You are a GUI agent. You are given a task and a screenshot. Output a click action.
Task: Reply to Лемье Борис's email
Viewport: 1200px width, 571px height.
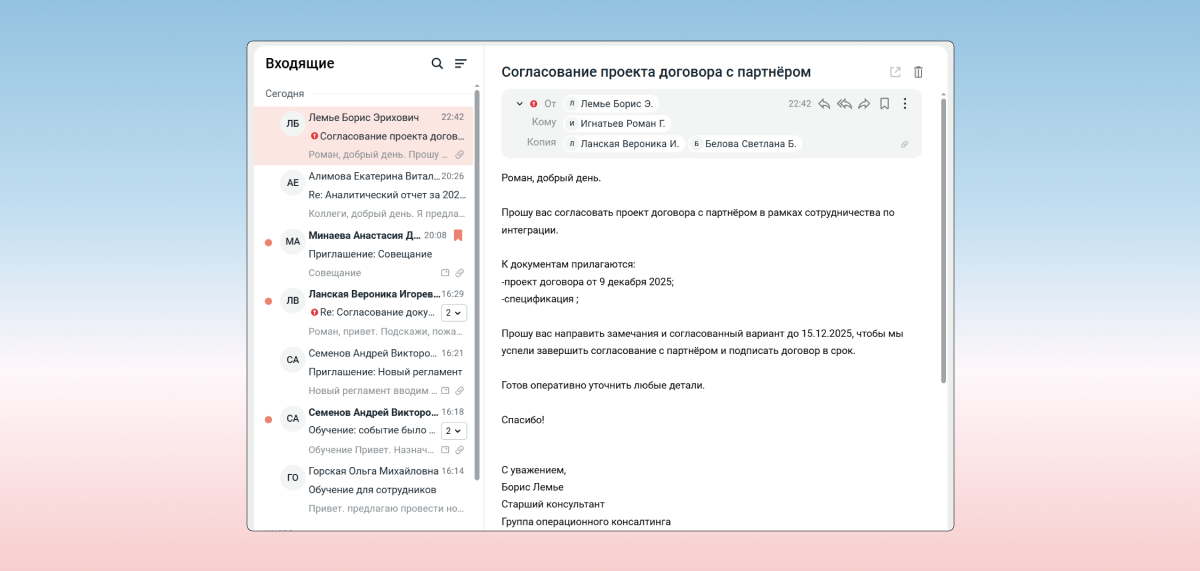[x=824, y=104]
